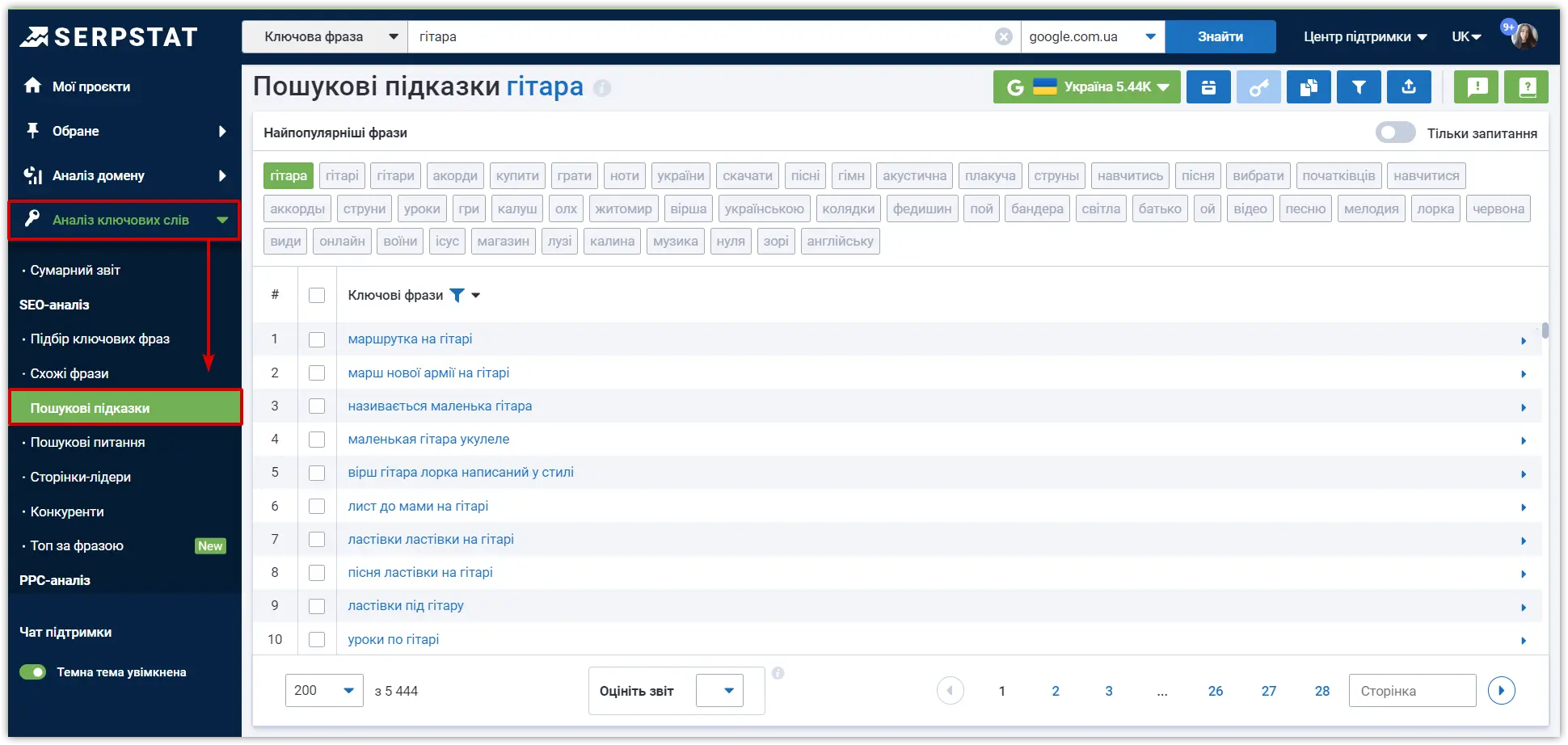Check the box for вірш гітара лорка
Viewport: 1568px width, 745px height.
point(317,473)
